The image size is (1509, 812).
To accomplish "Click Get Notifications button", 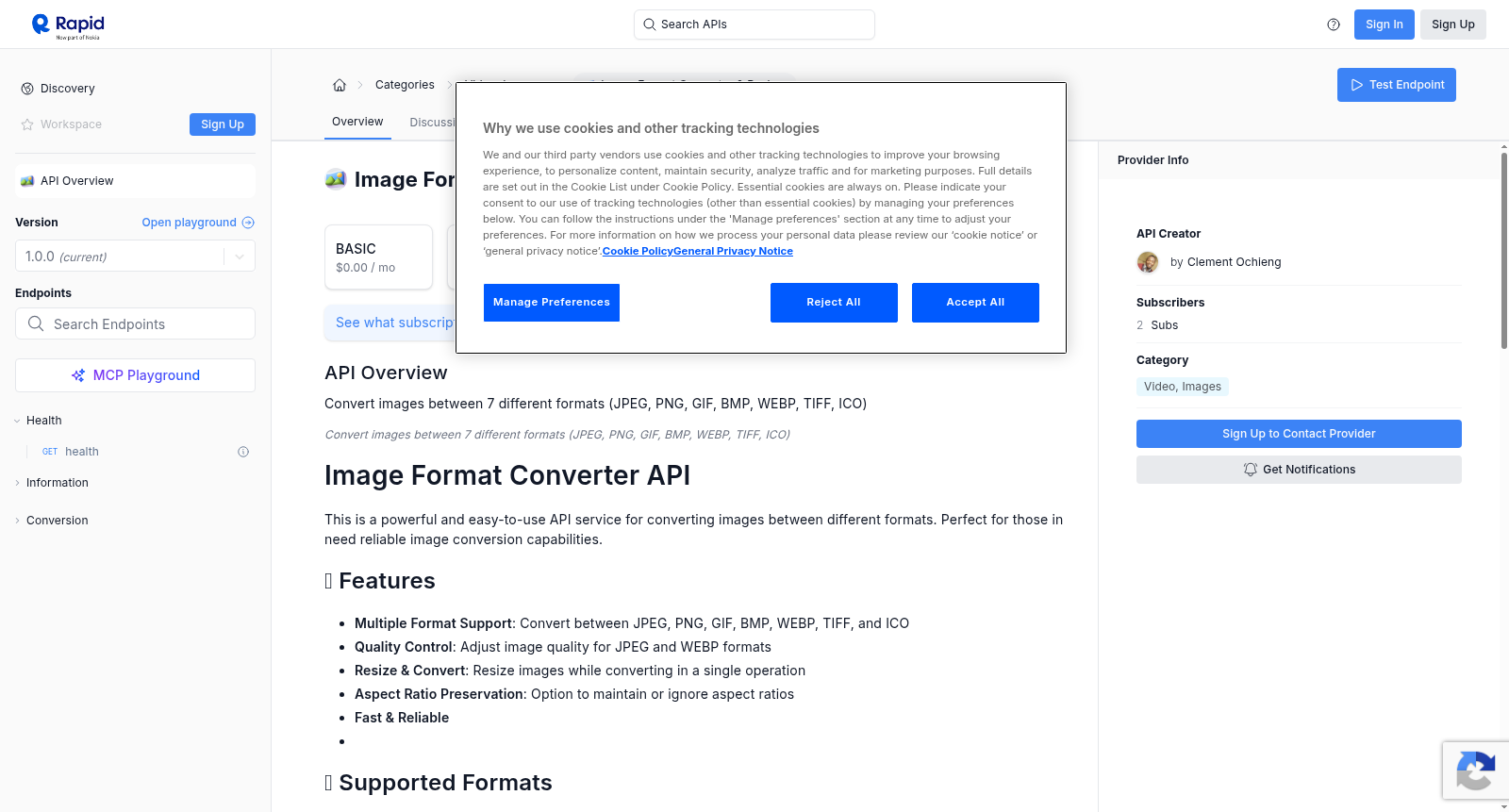I will pyautogui.click(x=1299, y=470).
